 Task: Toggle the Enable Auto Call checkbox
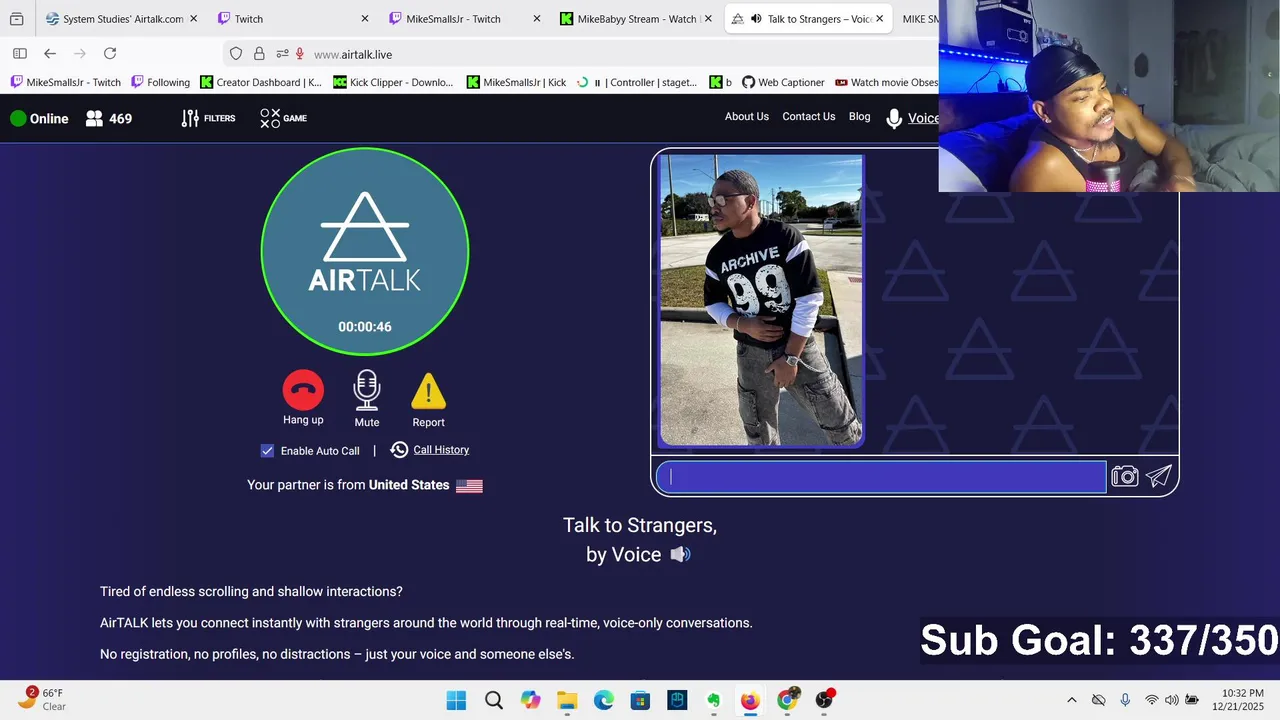[x=267, y=451]
